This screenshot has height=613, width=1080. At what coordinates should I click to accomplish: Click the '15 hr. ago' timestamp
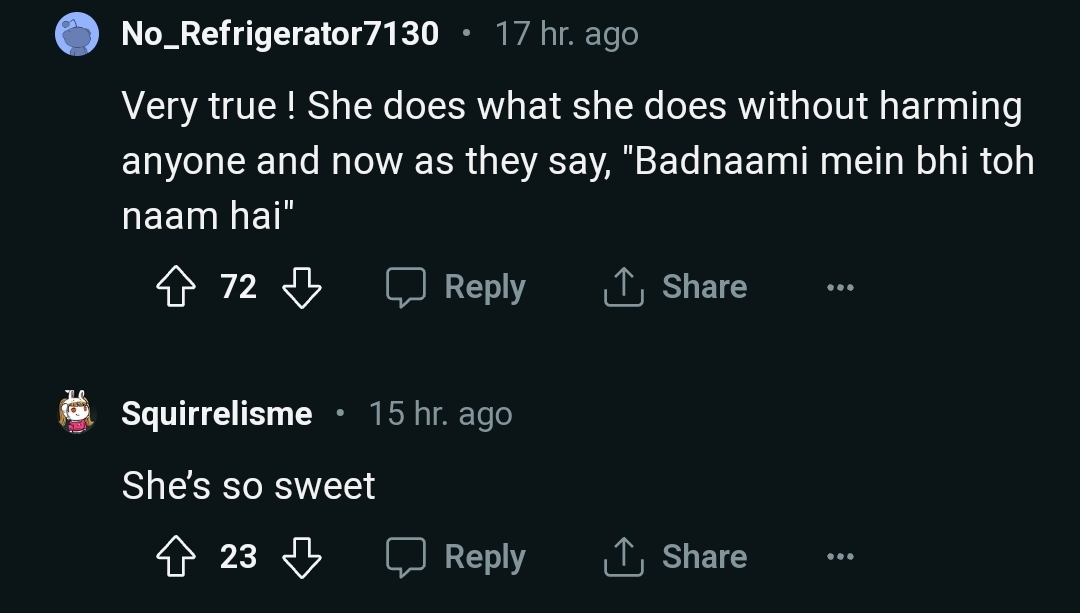440,413
